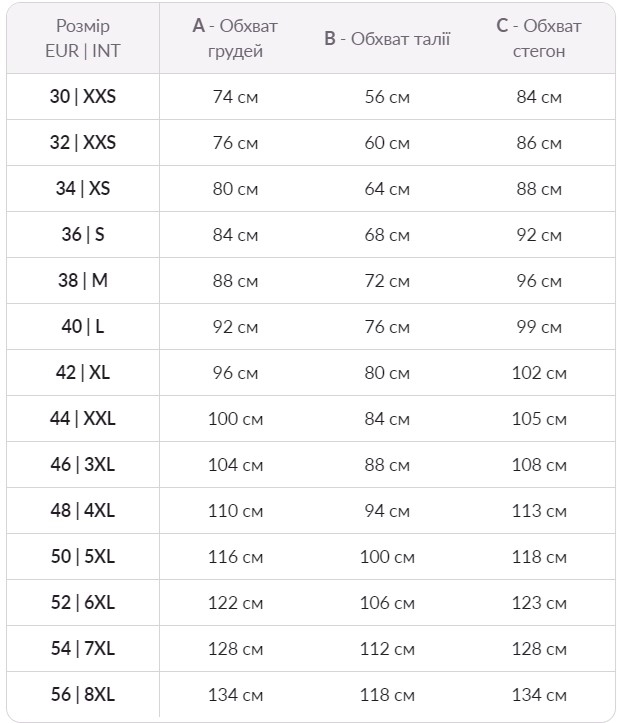This screenshot has height=723, width=618.
Task: Click the '40 | L' size label
Action: [x=83, y=326]
